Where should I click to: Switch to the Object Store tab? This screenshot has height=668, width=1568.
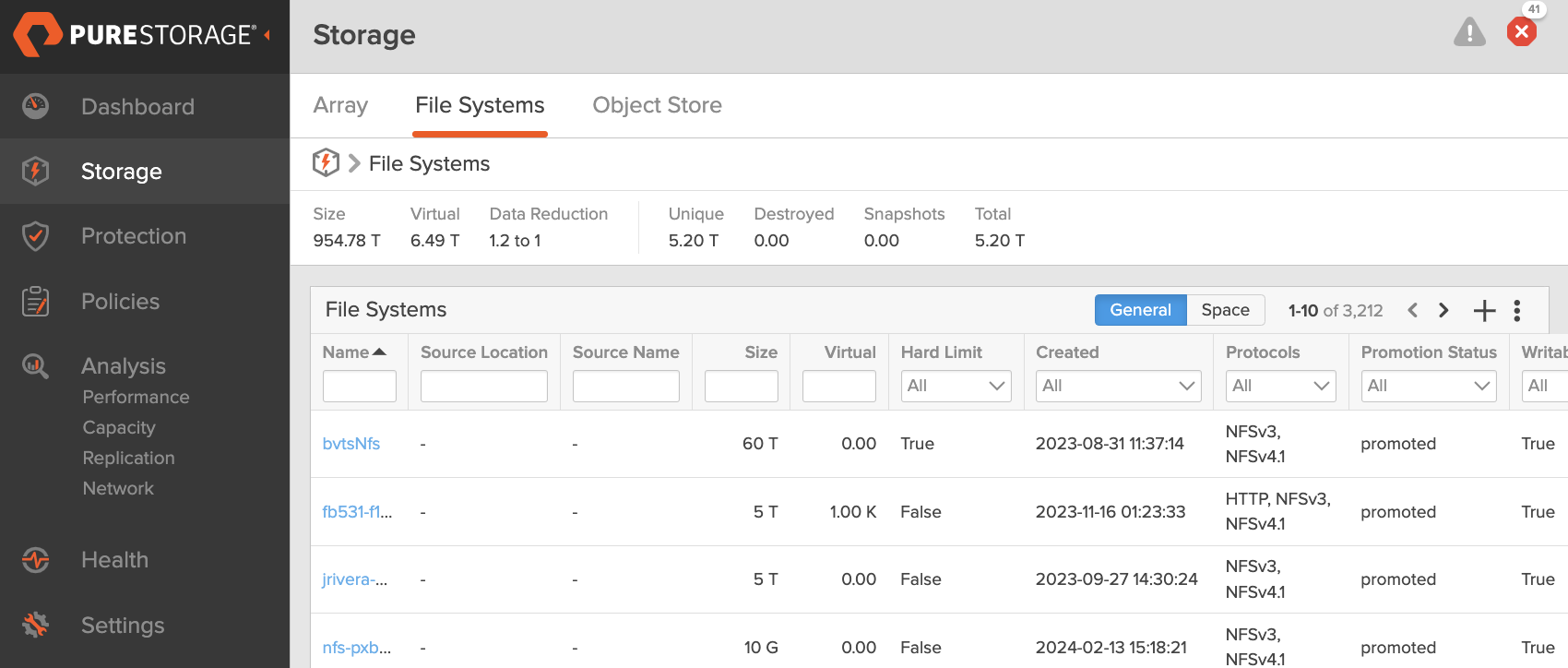657,105
